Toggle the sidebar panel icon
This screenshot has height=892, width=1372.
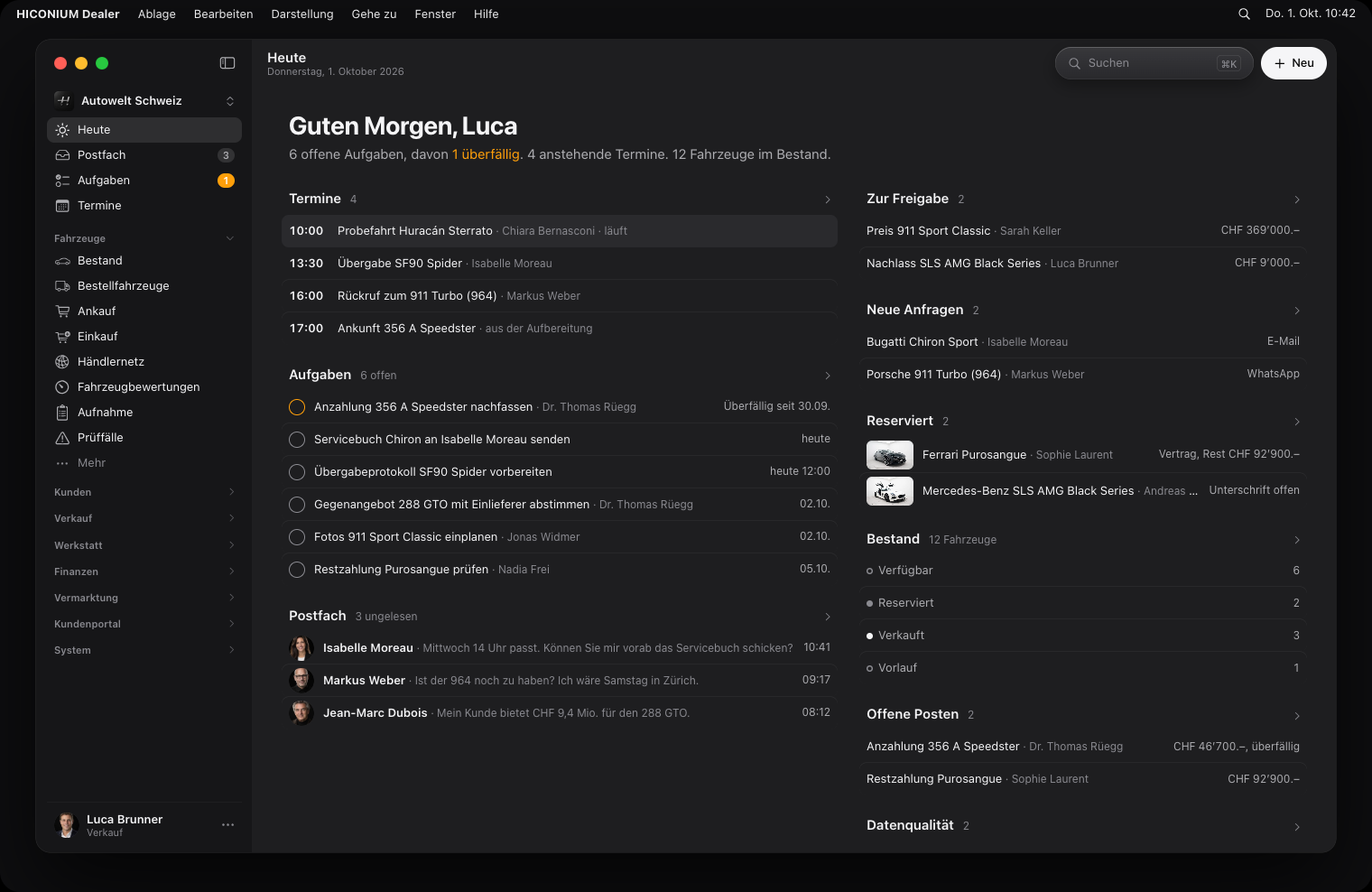click(x=227, y=63)
